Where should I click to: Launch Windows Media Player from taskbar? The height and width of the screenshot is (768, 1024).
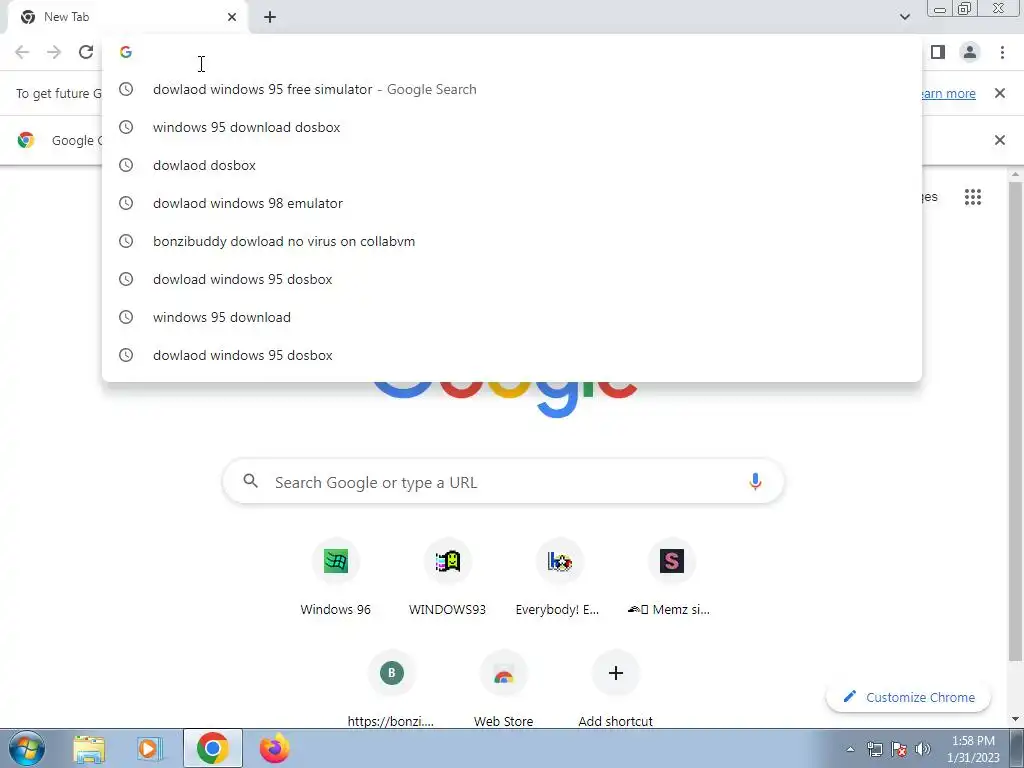click(x=150, y=748)
